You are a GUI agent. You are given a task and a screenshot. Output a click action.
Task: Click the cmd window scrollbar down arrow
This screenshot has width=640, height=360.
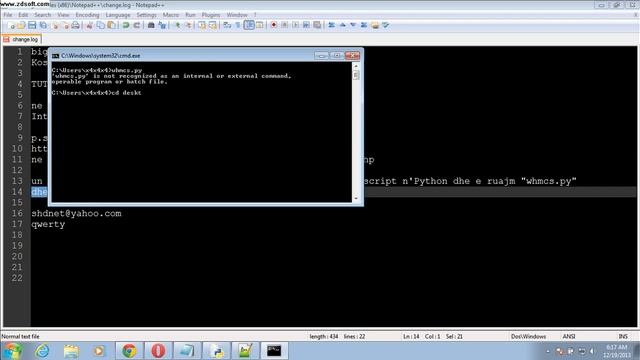pos(356,198)
